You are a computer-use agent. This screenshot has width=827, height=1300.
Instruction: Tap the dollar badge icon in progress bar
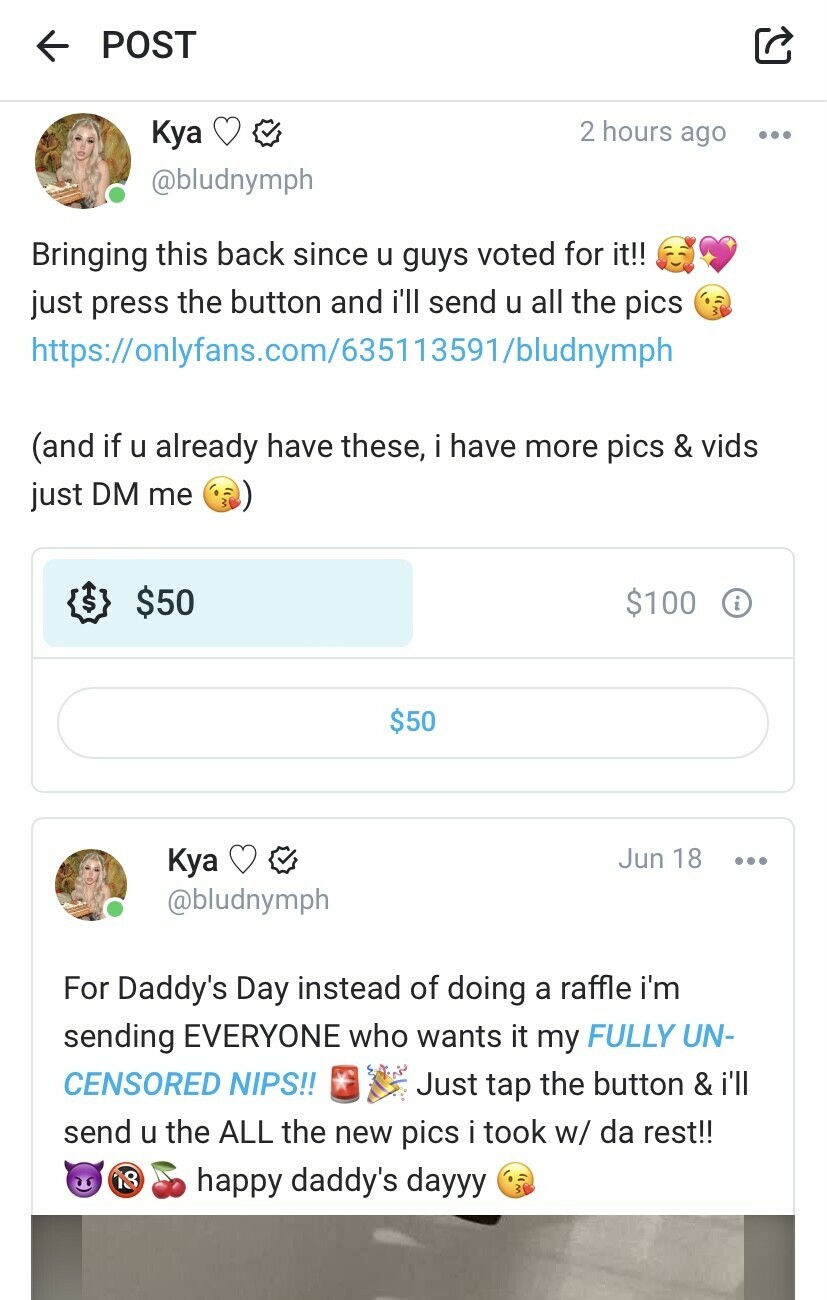click(87, 603)
